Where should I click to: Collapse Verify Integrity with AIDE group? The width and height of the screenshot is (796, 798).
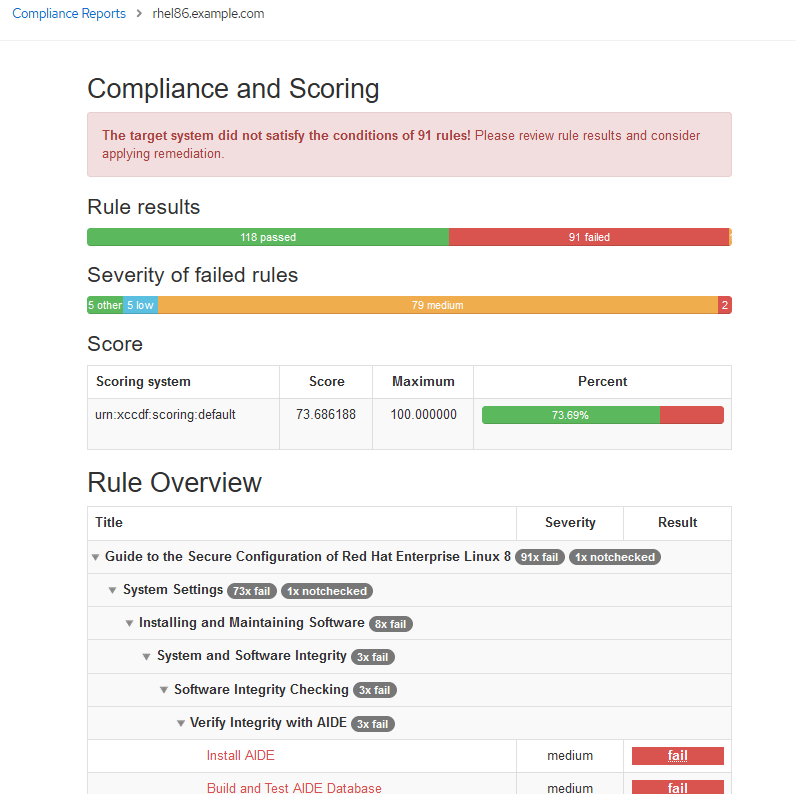click(180, 723)
